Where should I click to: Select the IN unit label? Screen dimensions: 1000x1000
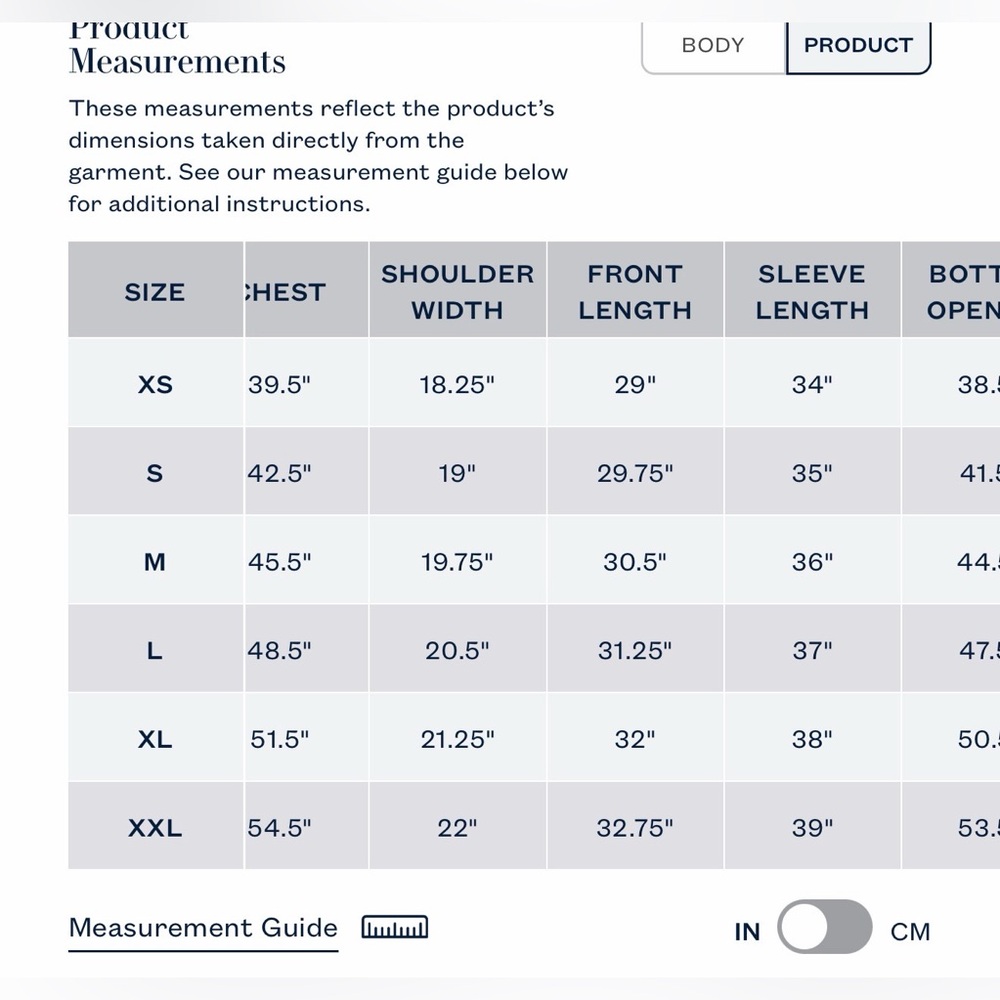click(747, 932)
